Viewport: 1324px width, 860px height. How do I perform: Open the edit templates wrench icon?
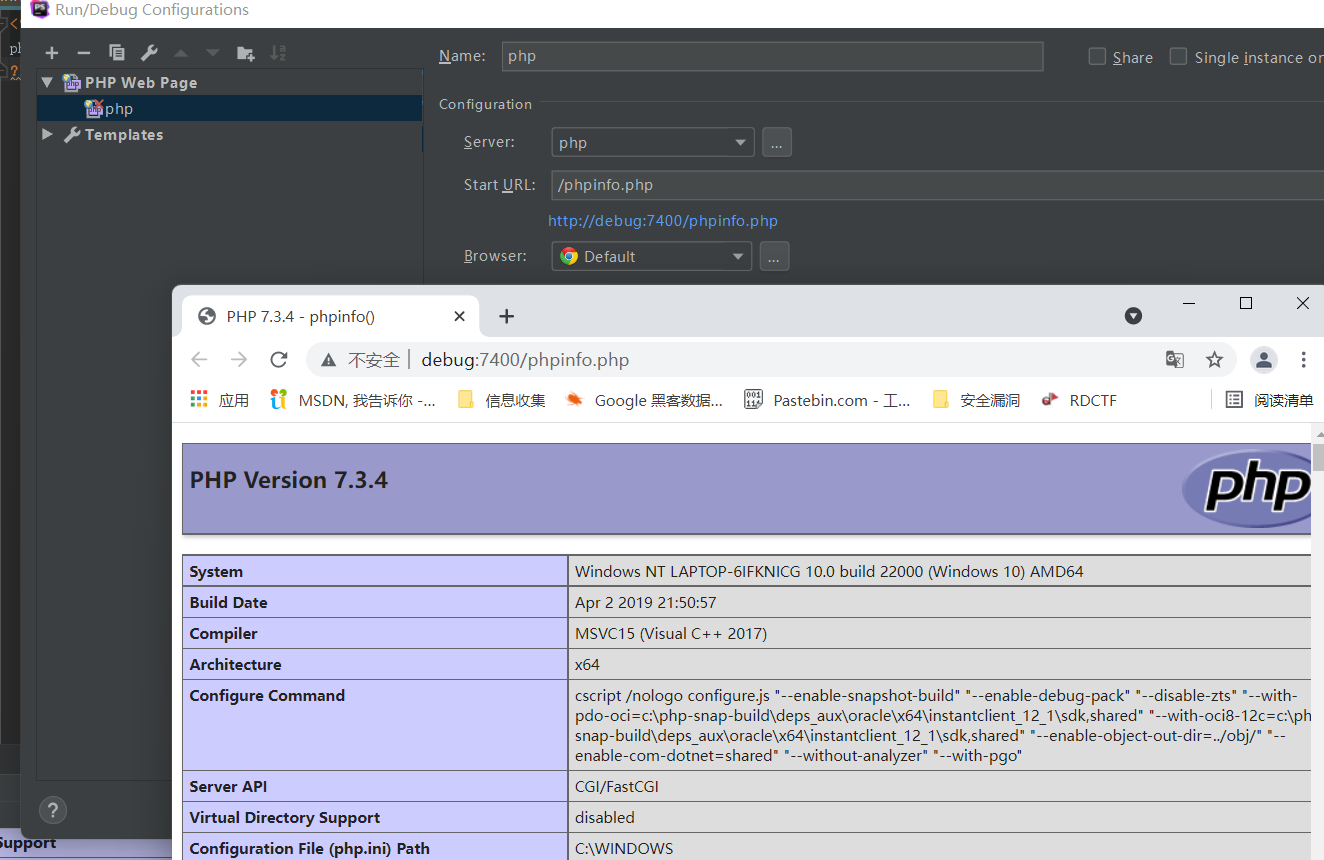click(x=149, y=53)
